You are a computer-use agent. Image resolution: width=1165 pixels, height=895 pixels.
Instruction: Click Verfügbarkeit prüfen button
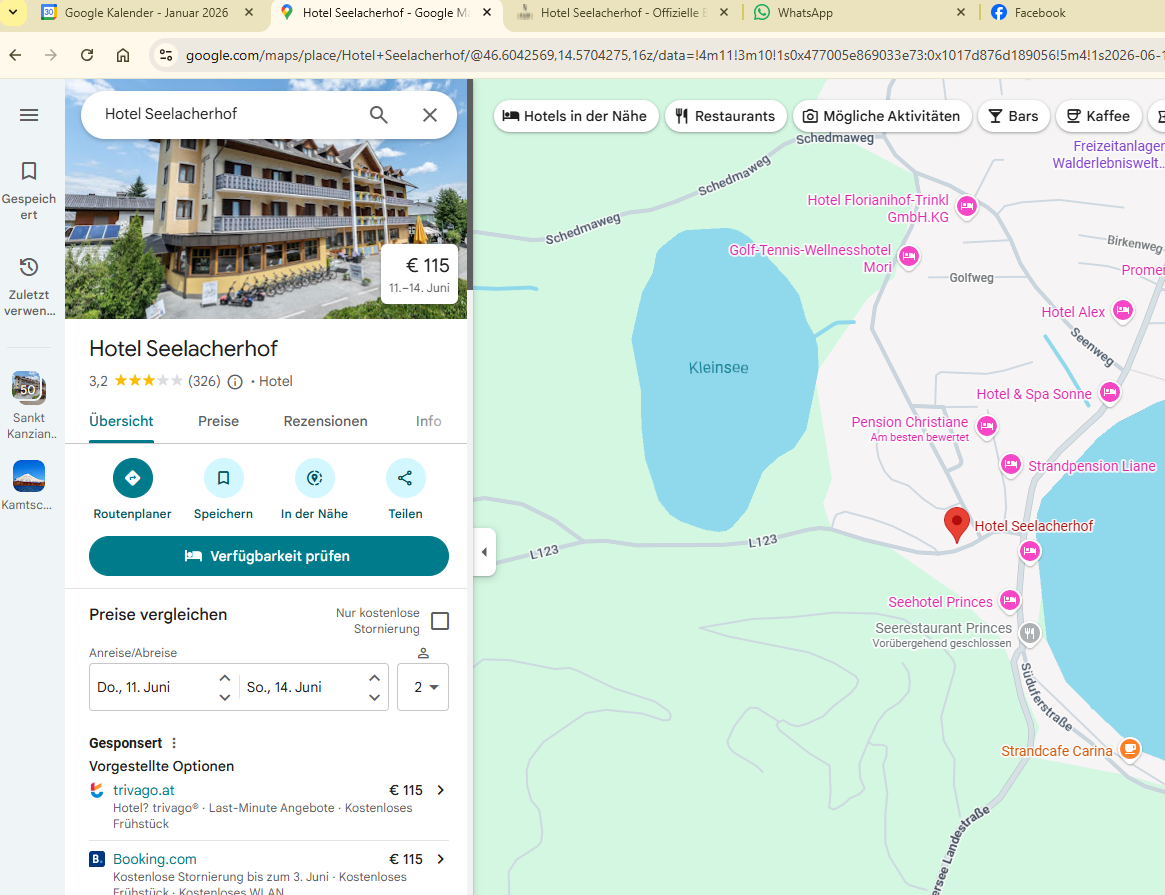269,556
